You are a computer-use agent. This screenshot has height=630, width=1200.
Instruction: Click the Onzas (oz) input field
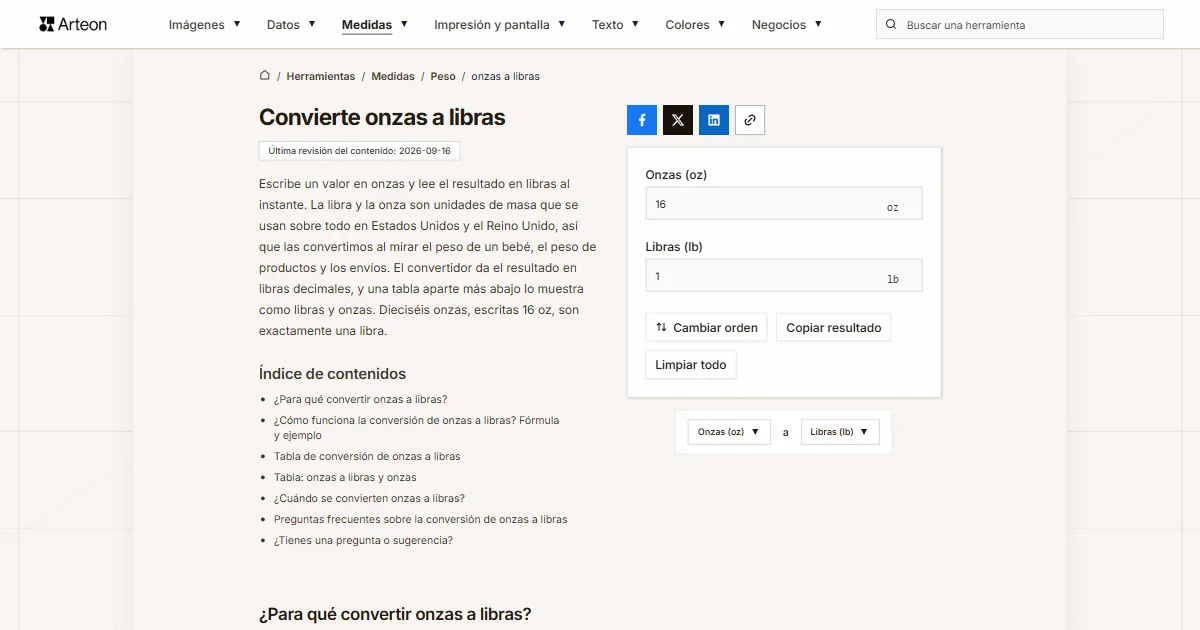784,204
